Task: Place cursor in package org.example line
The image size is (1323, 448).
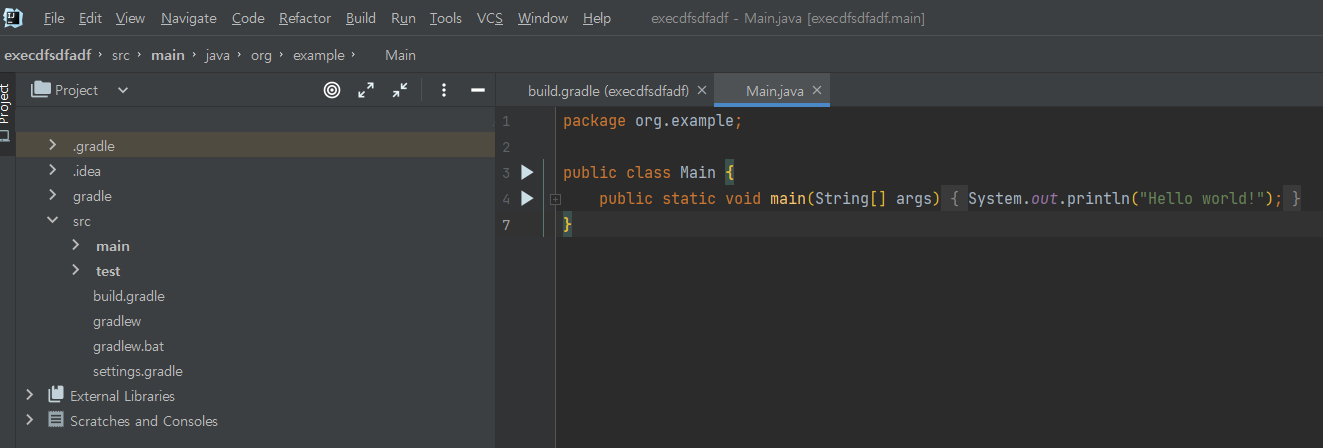Action: point(652,121)
